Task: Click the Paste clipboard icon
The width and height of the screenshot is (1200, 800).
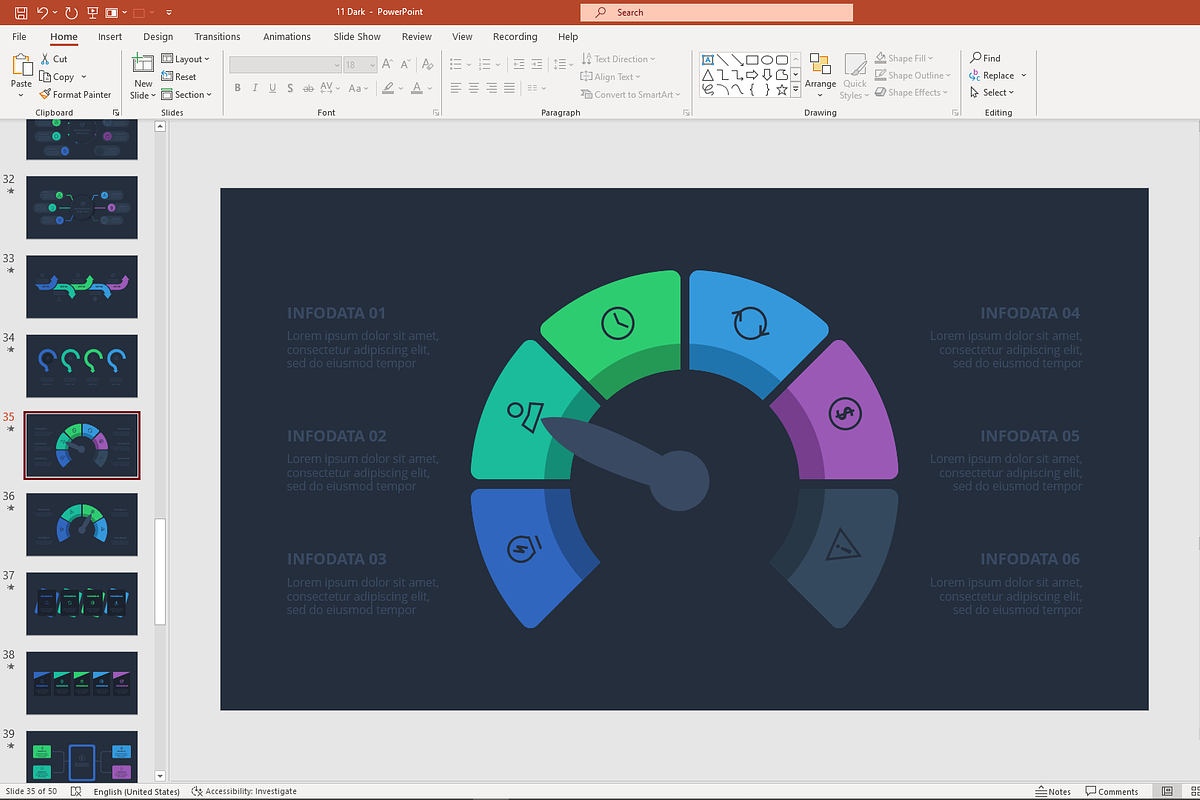Action: click(22, 65)
